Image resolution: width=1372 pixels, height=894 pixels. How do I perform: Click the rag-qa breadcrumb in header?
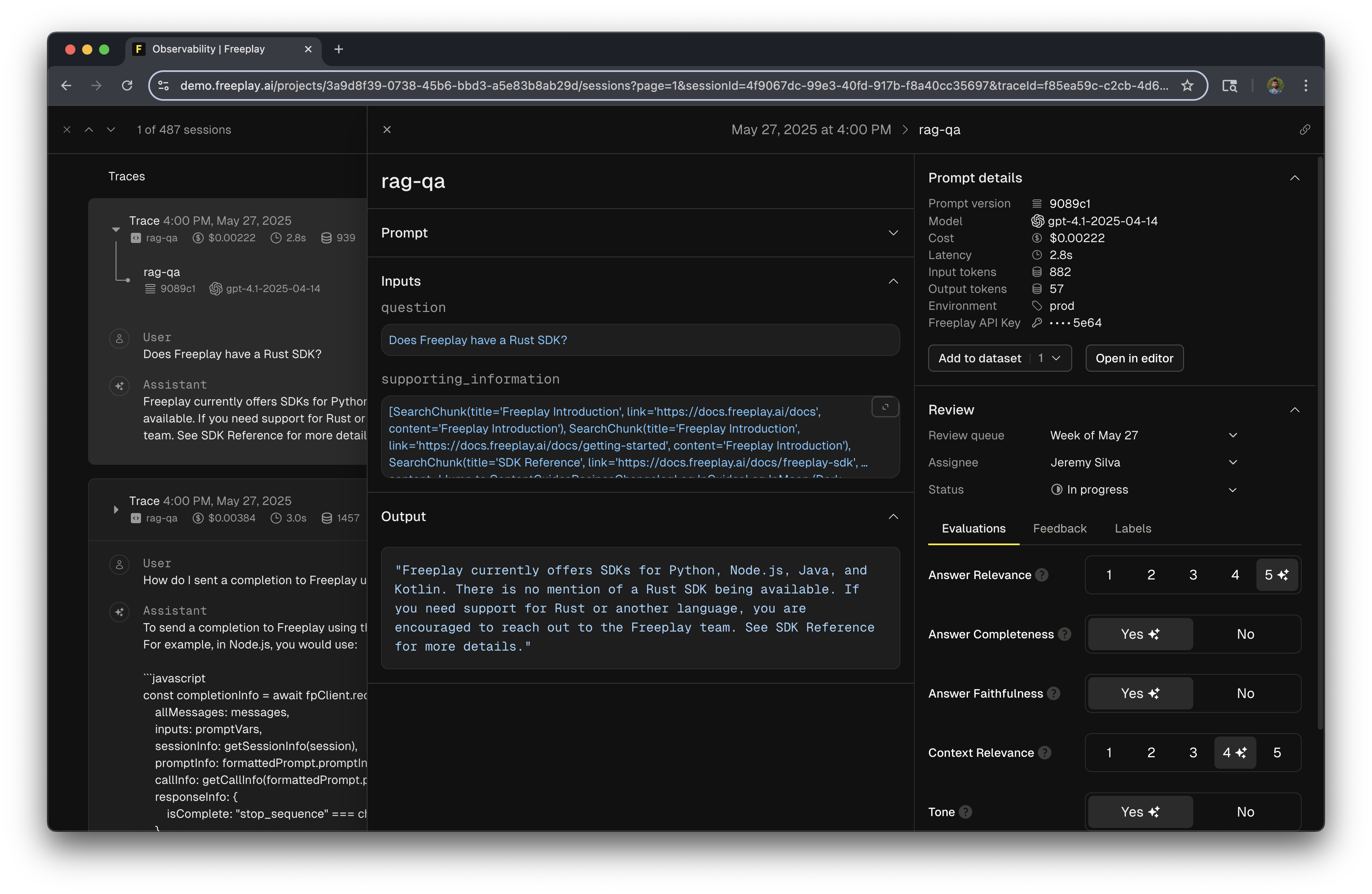pyautogui.click(x=939, y=130)
